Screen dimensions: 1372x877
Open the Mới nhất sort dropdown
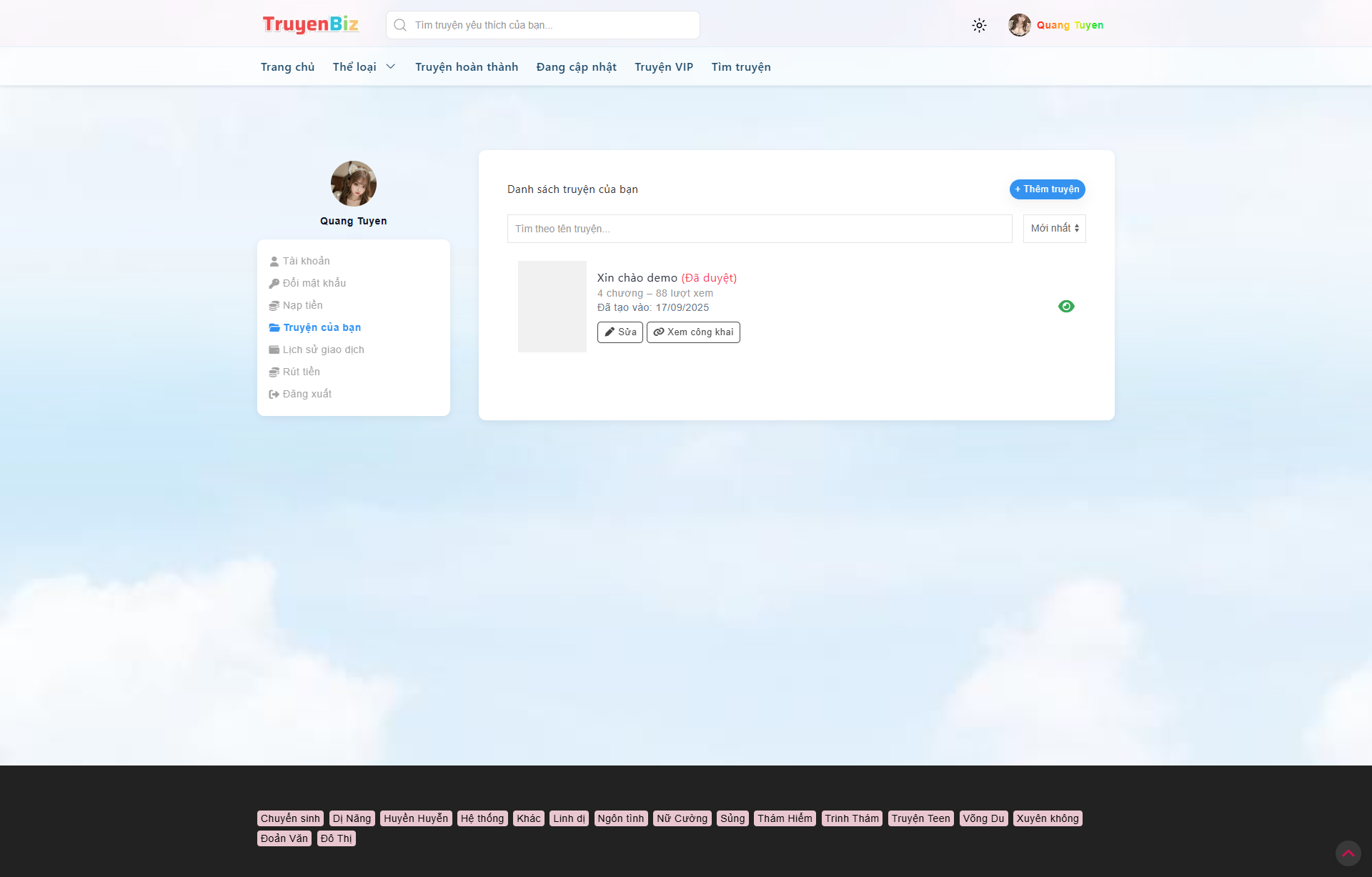point(1054,229)
